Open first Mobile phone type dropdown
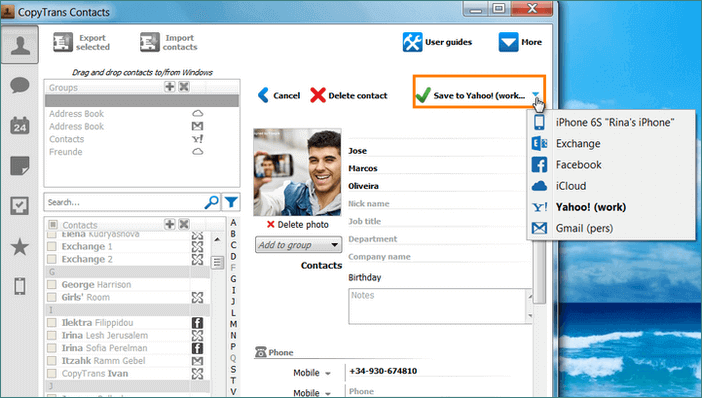Viewport: 702px width, 398px height. click(x=312, y=372)
